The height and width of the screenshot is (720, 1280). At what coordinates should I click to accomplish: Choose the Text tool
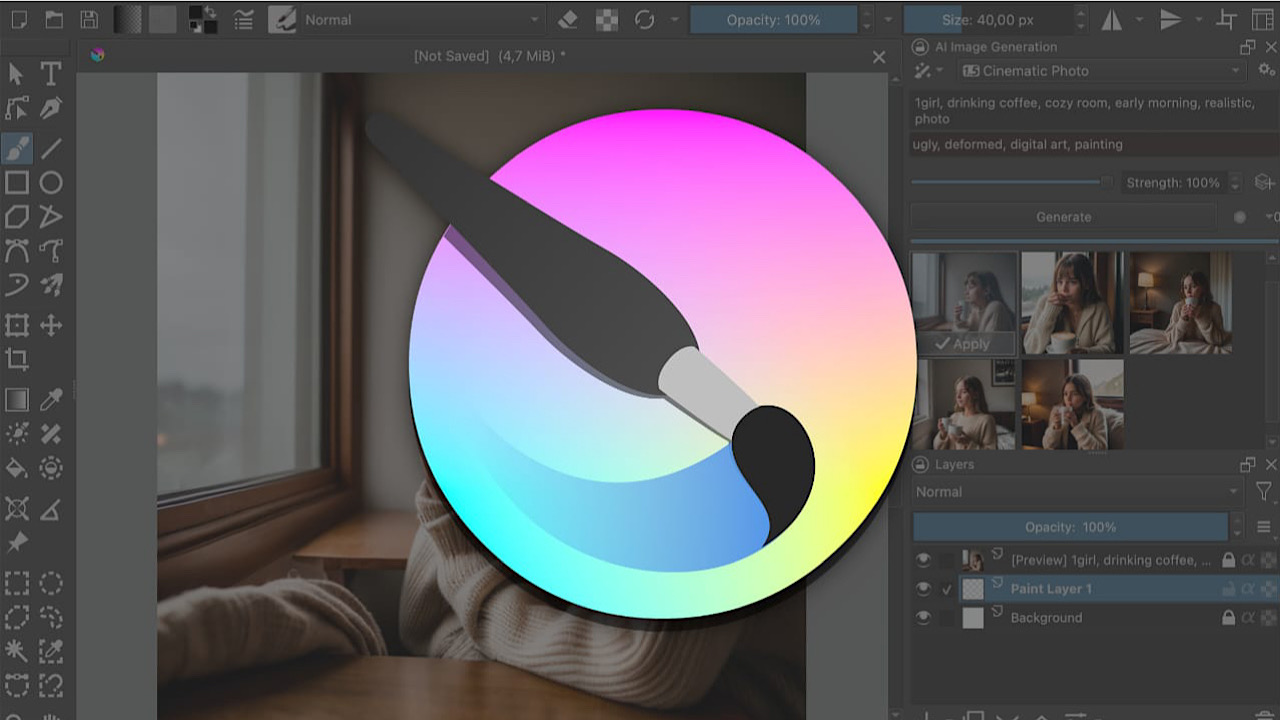click(x=51, y=73)
